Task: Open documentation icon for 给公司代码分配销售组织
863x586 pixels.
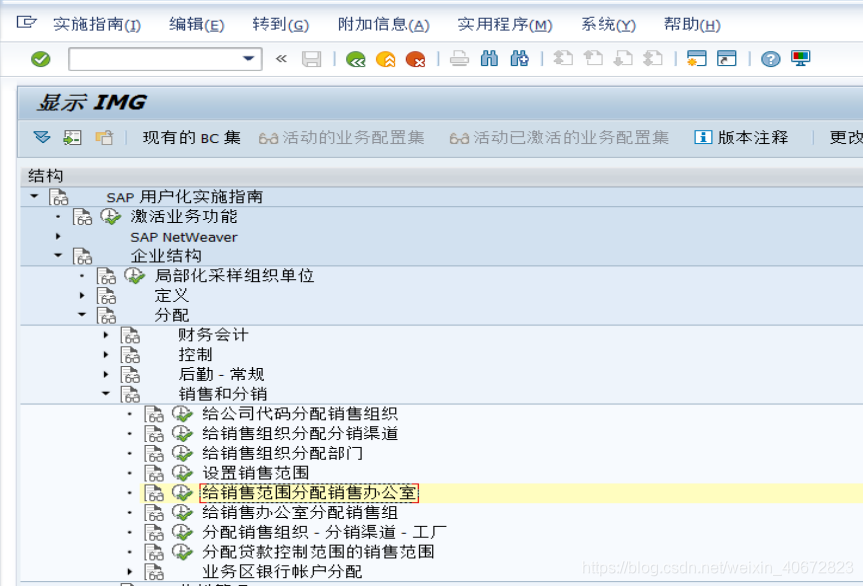Action: tap(154, 414)
